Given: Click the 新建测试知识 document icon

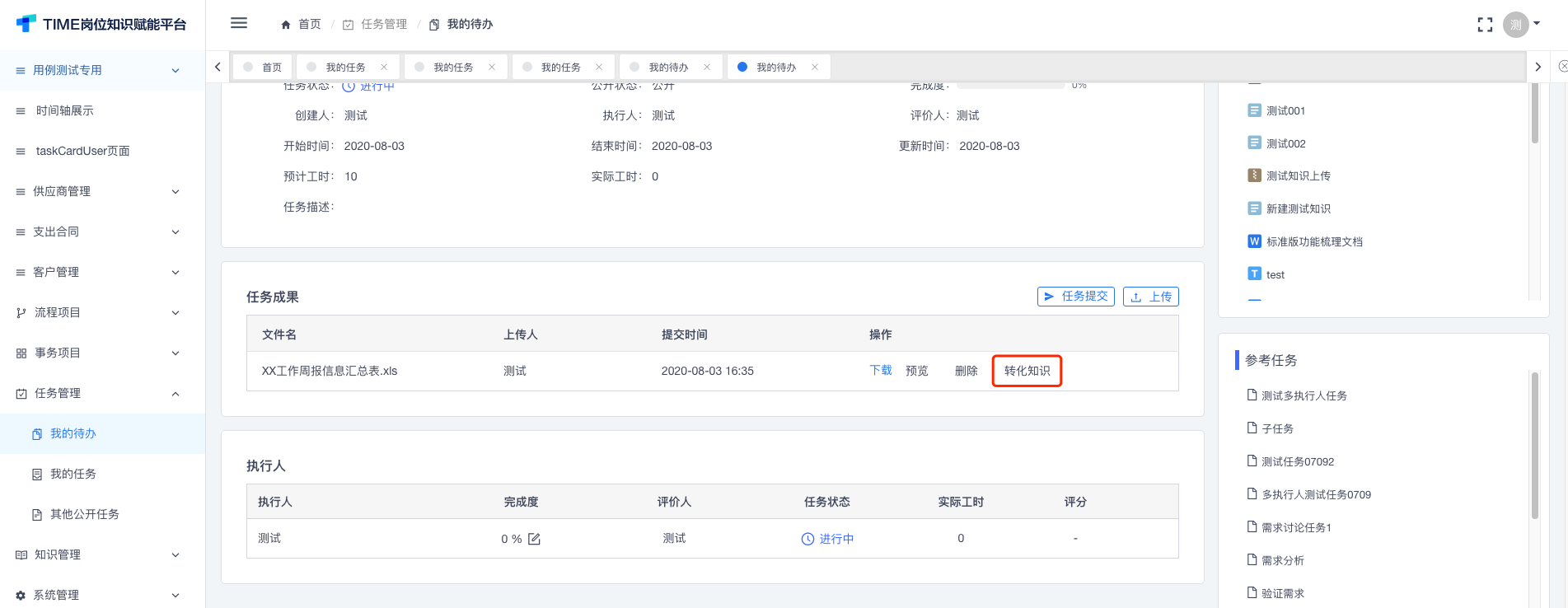Looking at the screenshot, I should 1254,208.
